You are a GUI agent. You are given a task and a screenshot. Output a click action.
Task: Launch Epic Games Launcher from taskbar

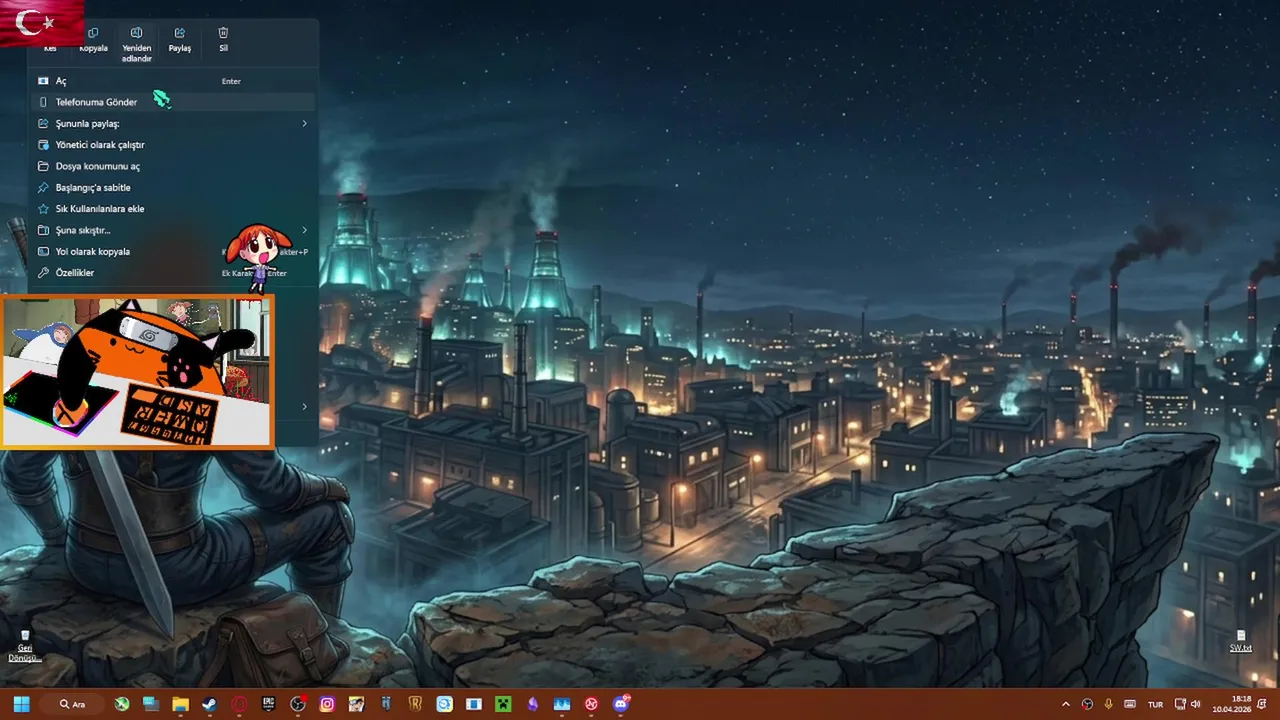(x=268, y=704)
